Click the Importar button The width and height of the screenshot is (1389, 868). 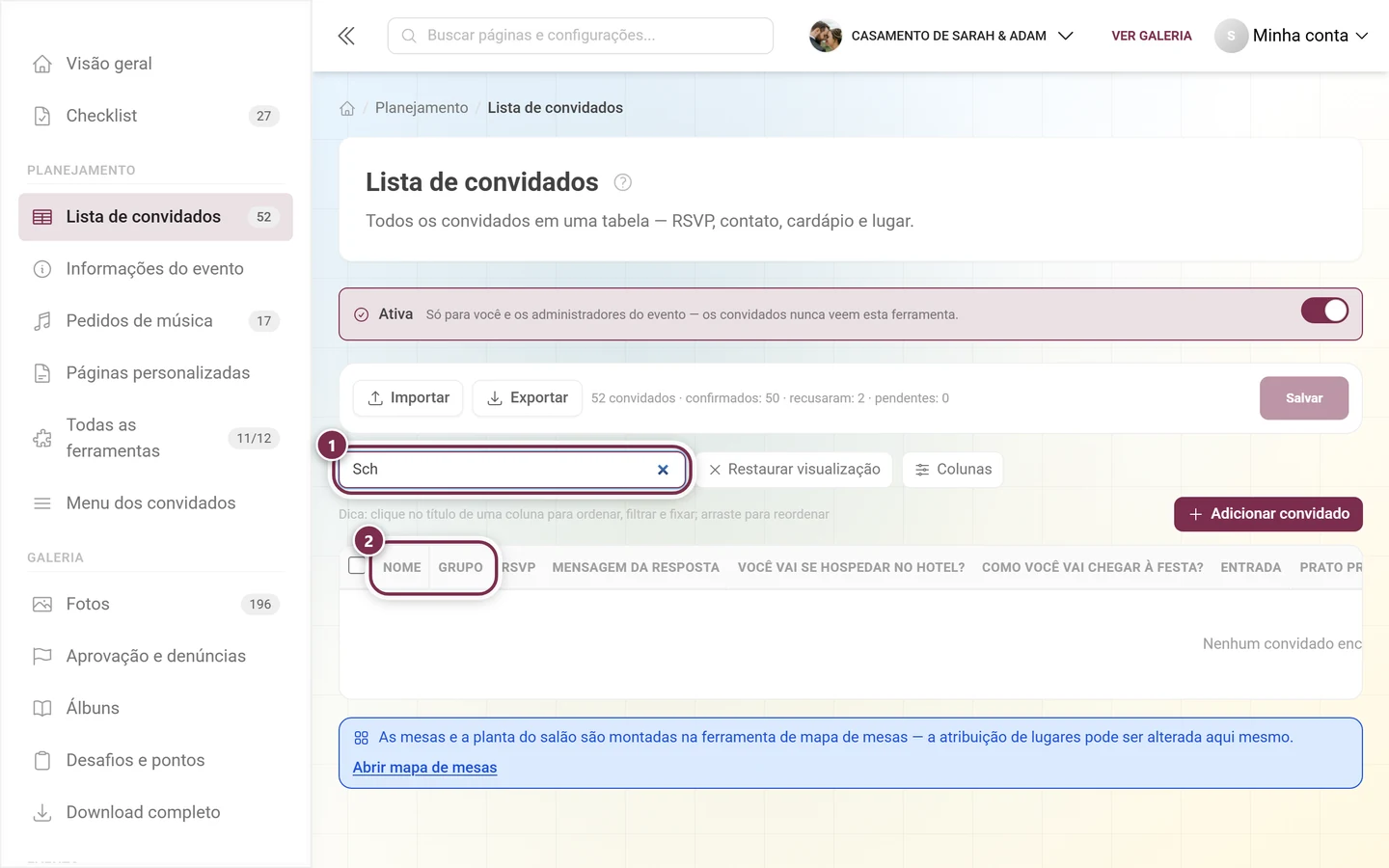coord(408,398)
